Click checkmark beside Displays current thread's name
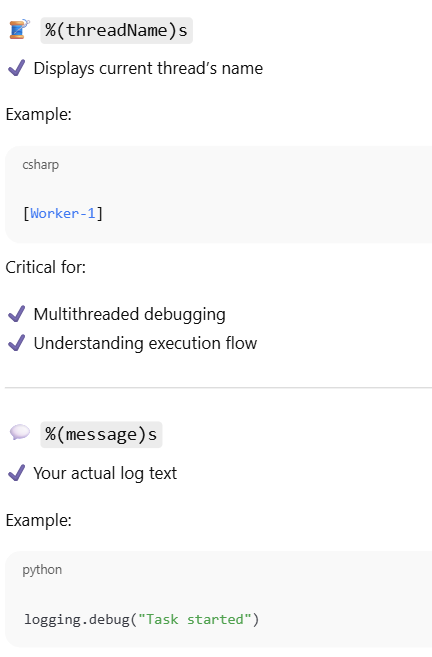This screenshot has width=432, height=657. 17,68
